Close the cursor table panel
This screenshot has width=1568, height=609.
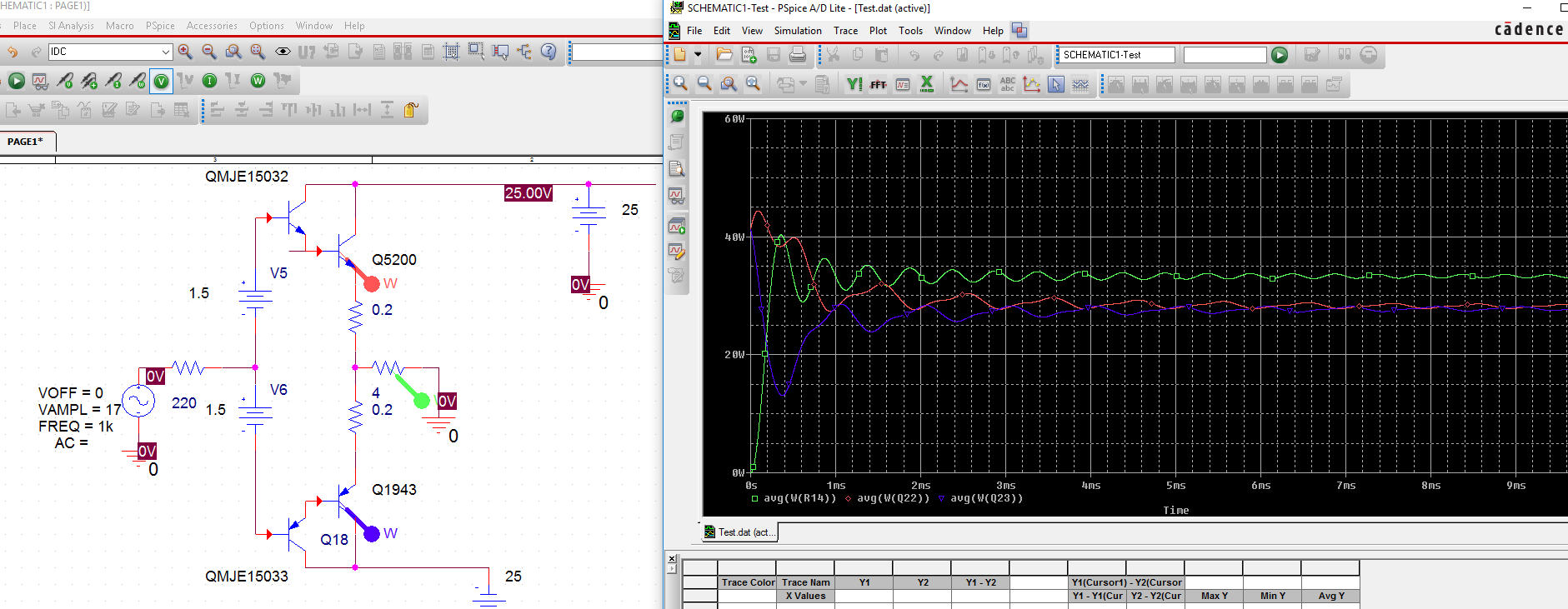[x=672, y=558]
